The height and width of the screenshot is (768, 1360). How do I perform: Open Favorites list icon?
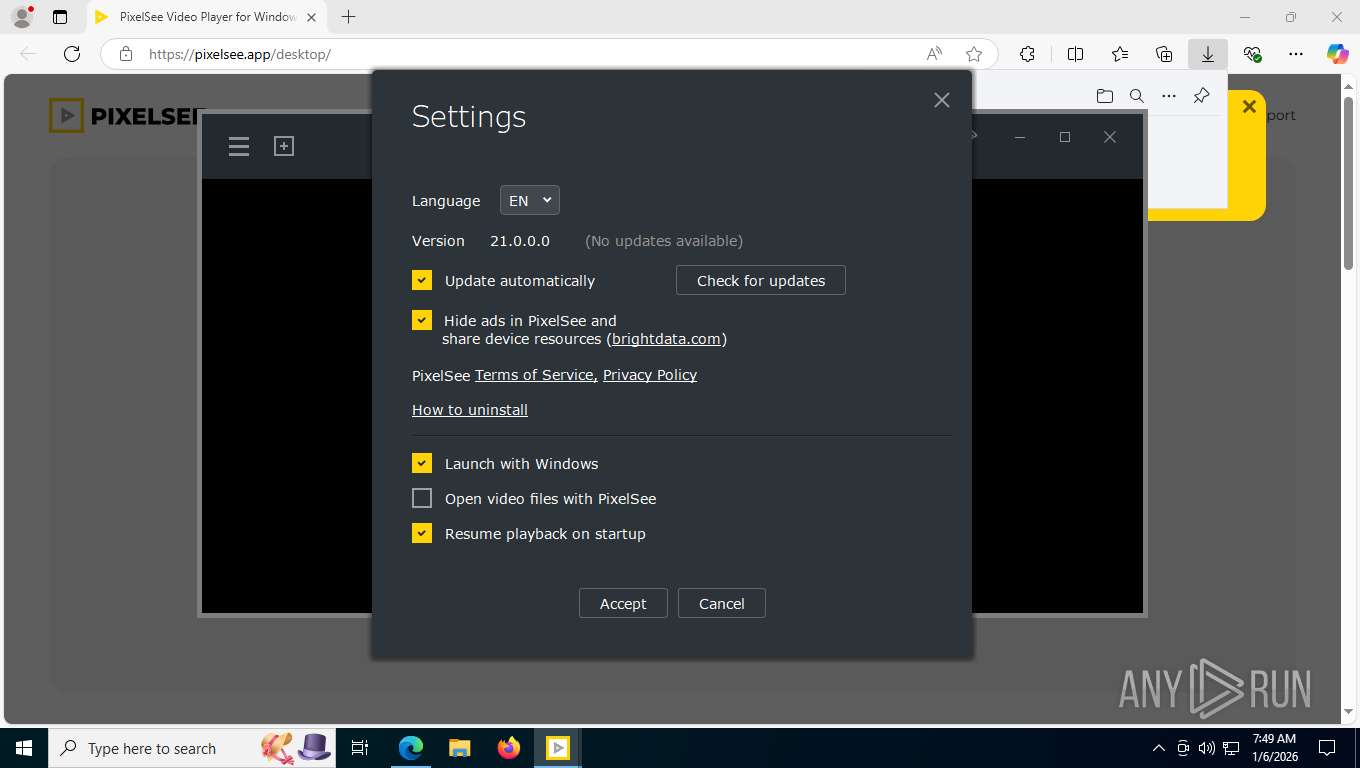click(x=1120, y=54)
